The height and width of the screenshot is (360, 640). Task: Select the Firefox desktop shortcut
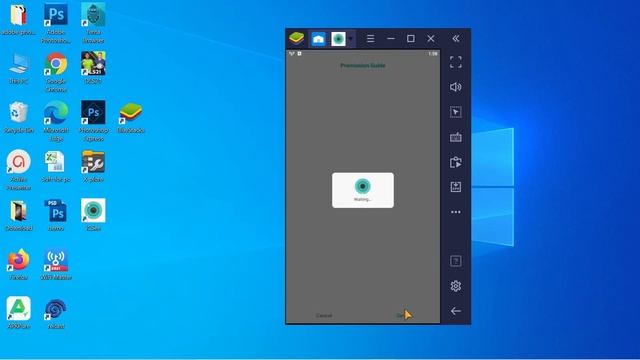click(x=19, y=264)
